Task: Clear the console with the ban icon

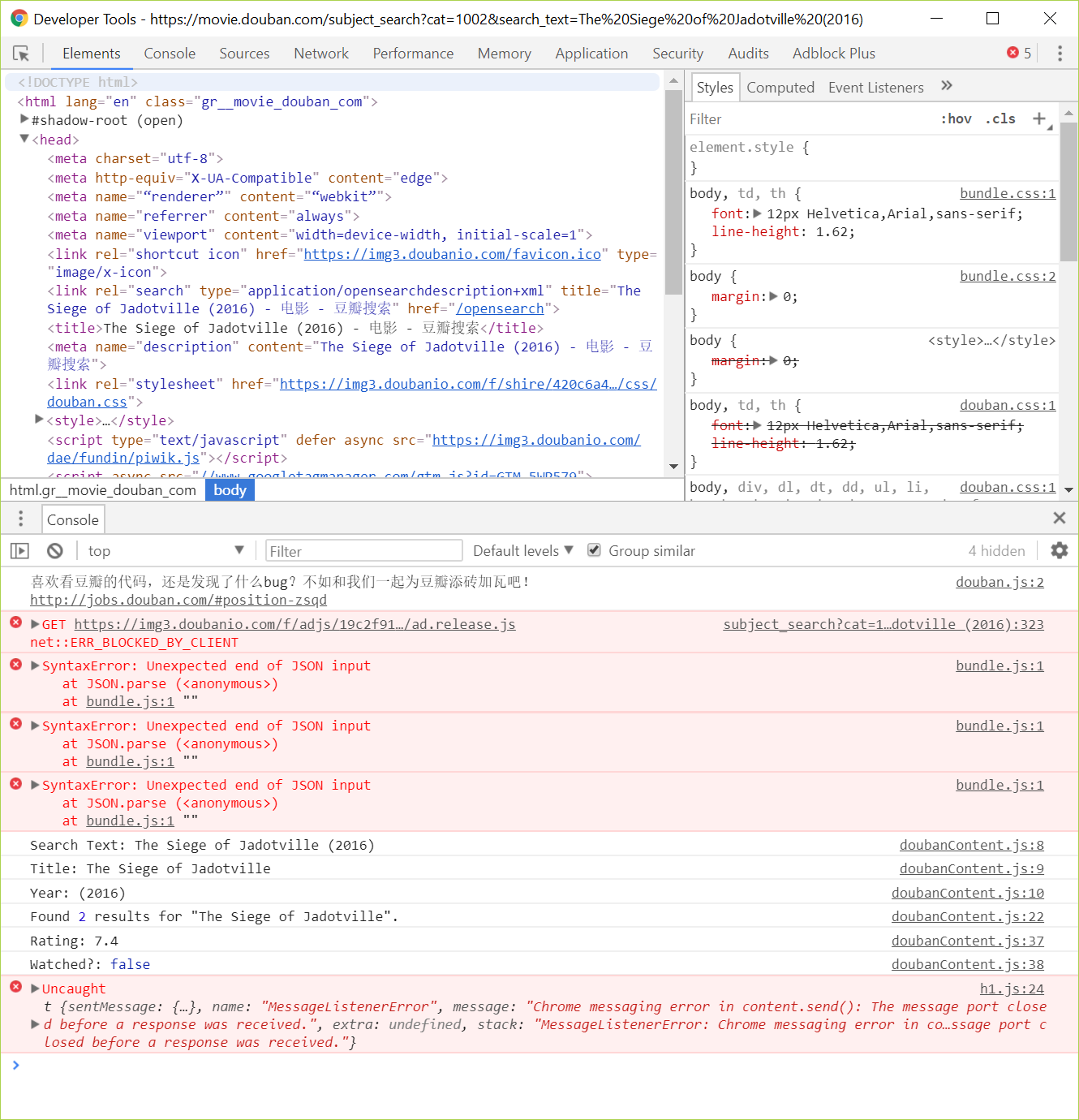Action: [x=55, y=551]
